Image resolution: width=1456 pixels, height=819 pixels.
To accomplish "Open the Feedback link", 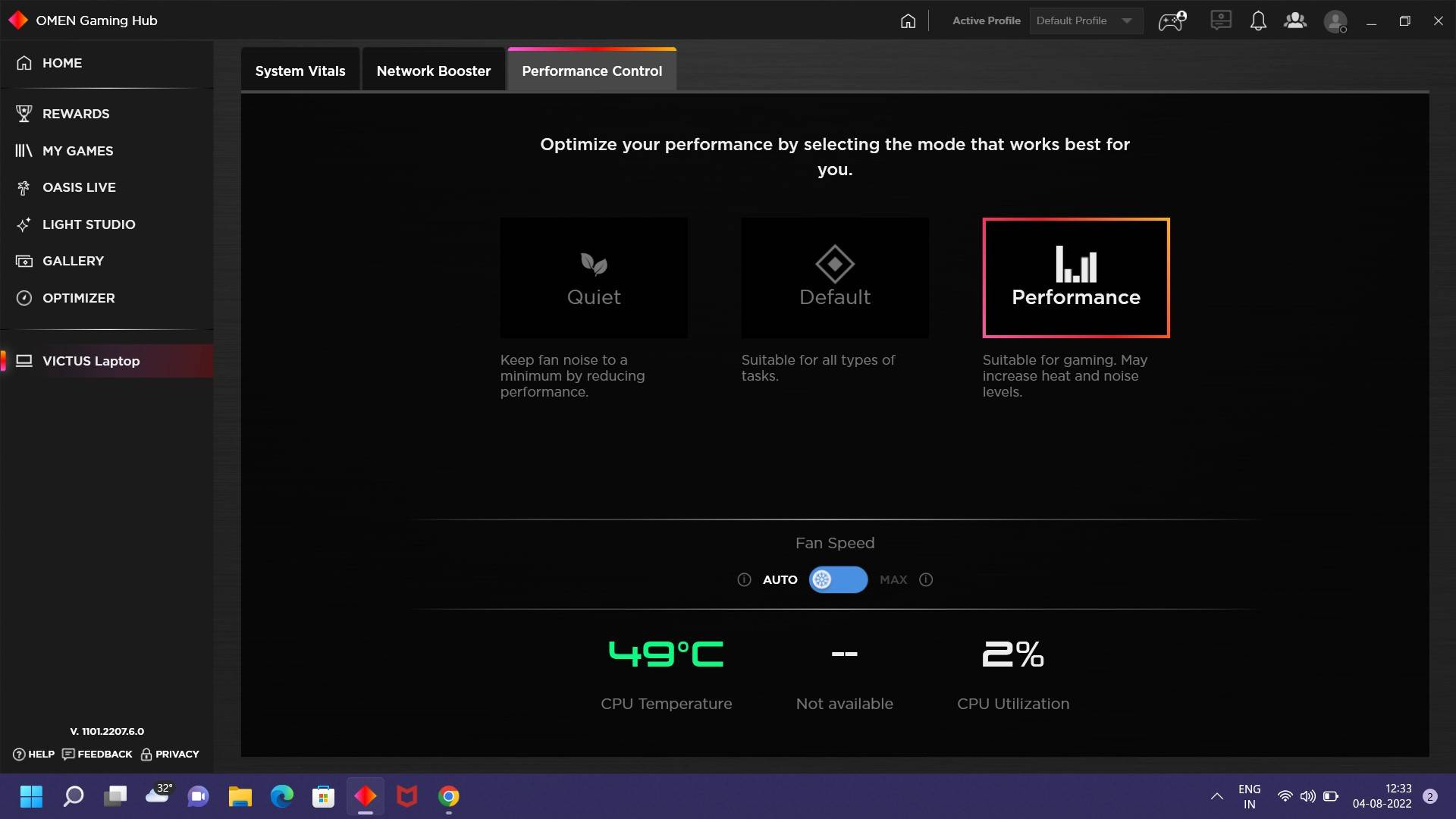I will (98, 755).
